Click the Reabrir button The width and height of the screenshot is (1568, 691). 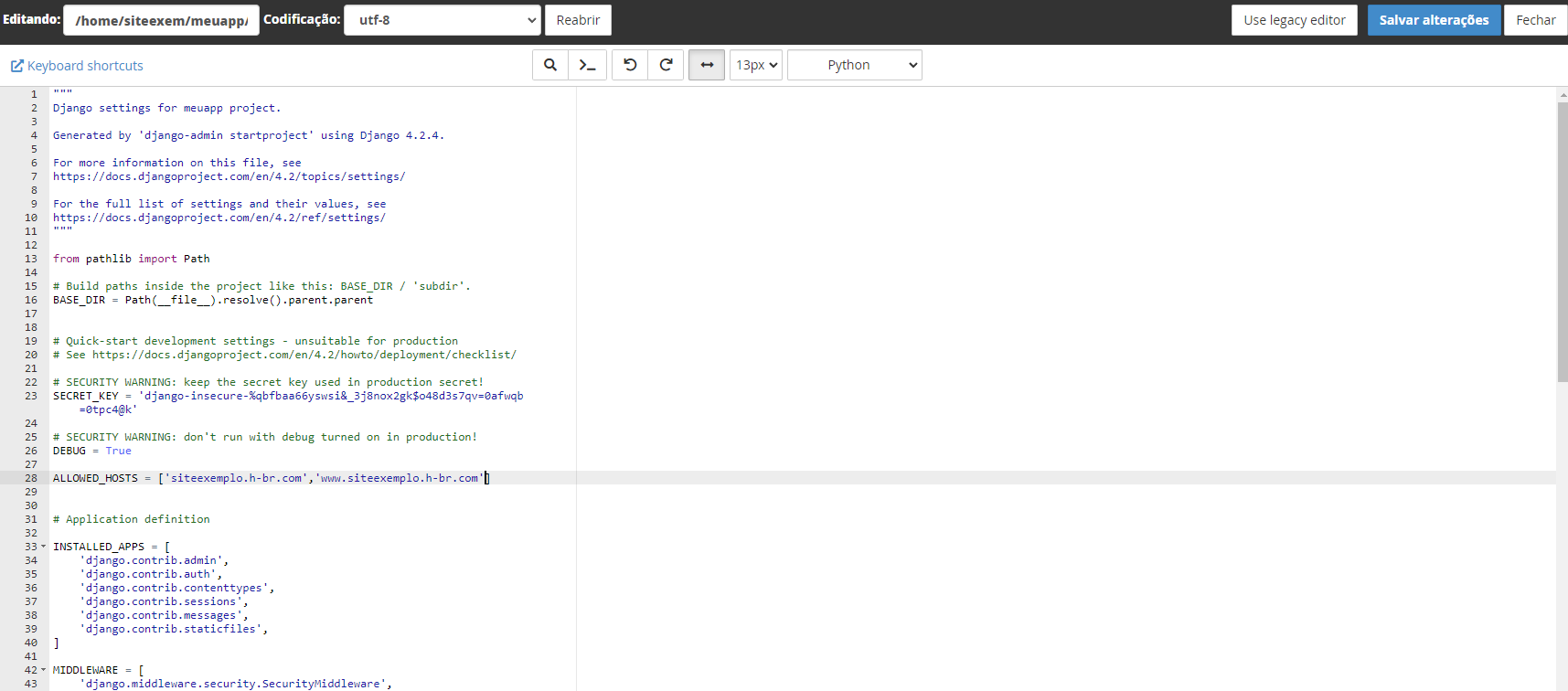578,20
